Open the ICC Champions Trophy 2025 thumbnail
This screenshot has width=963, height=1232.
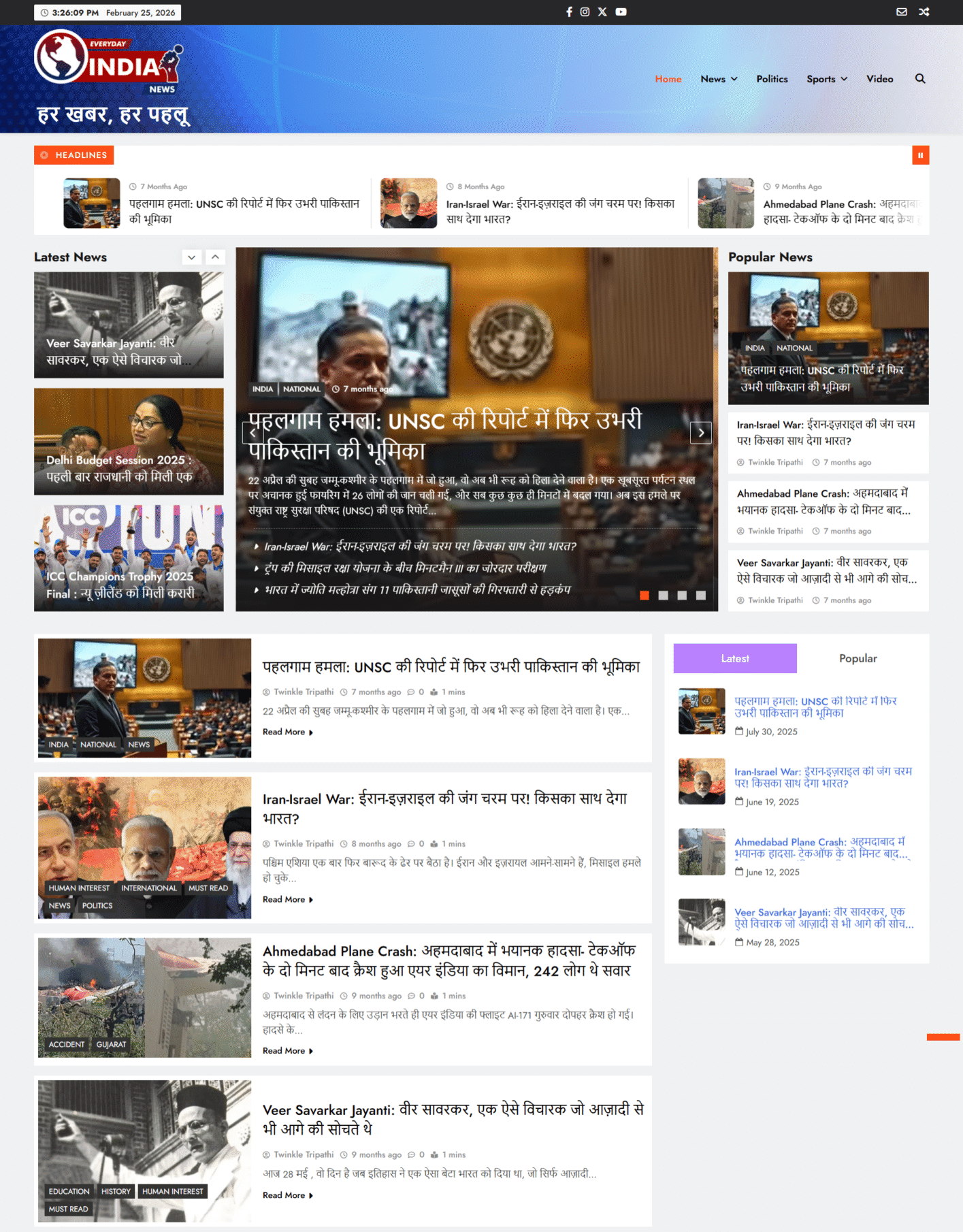[x=129, y=557]
